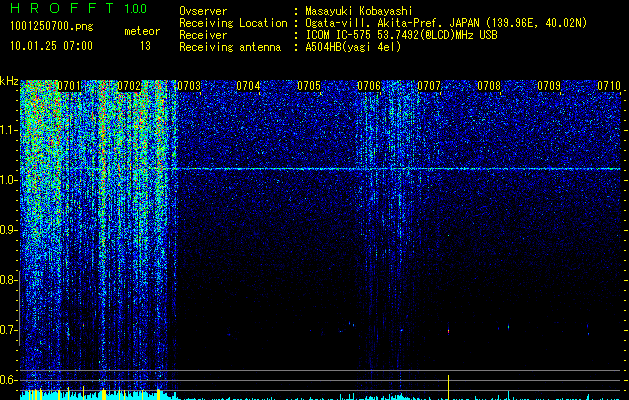Select the file name 1001250700.png
Image resolution: width=629 pixels, height=400 pixels.
coord(52,26)
